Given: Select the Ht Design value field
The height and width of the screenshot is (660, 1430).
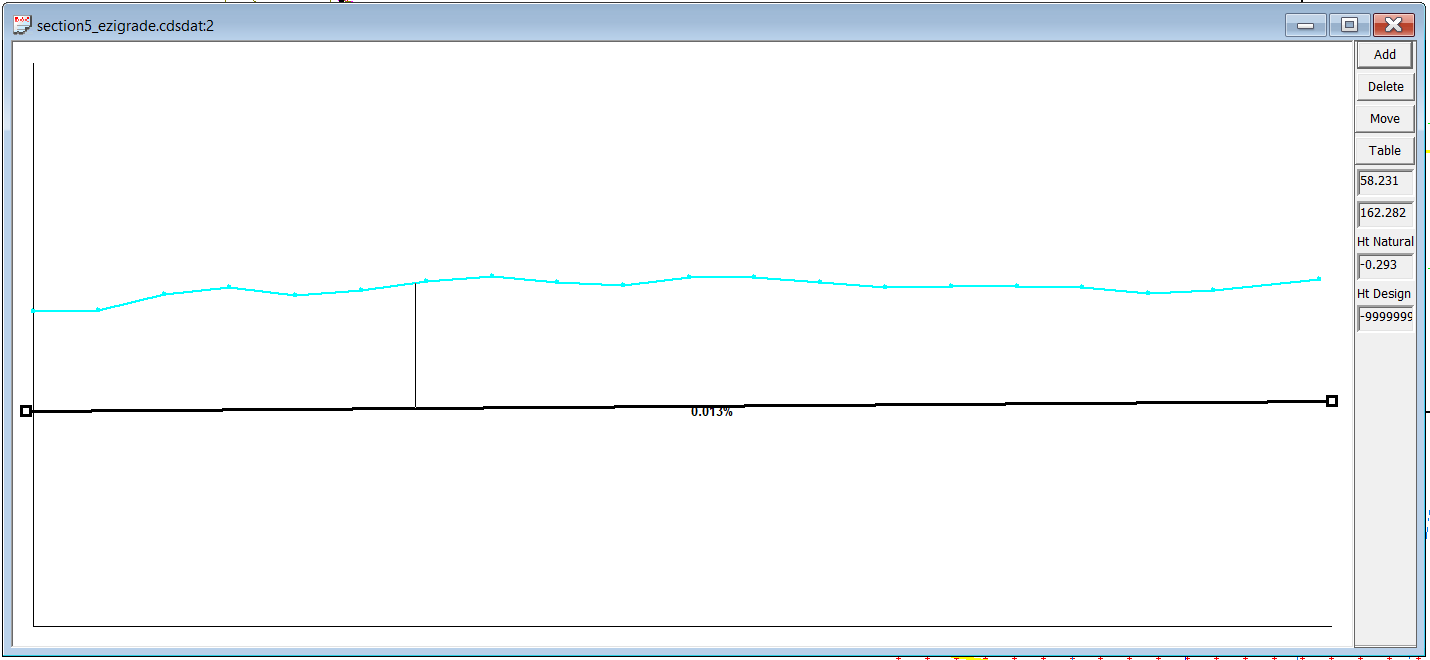Looking at the screenshot, I should pos(1385,318).
